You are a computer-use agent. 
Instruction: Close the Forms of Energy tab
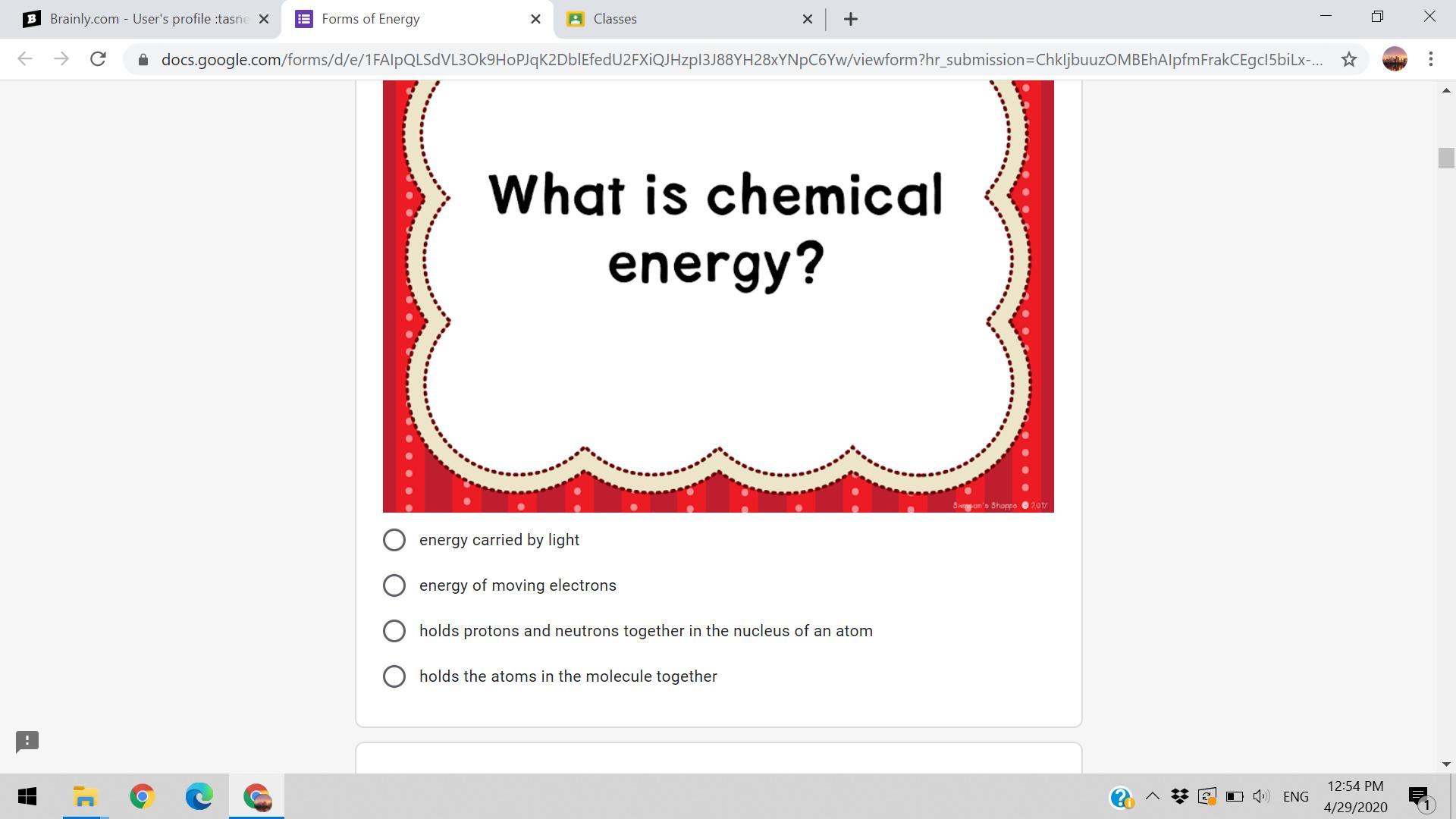click(535, 19)
